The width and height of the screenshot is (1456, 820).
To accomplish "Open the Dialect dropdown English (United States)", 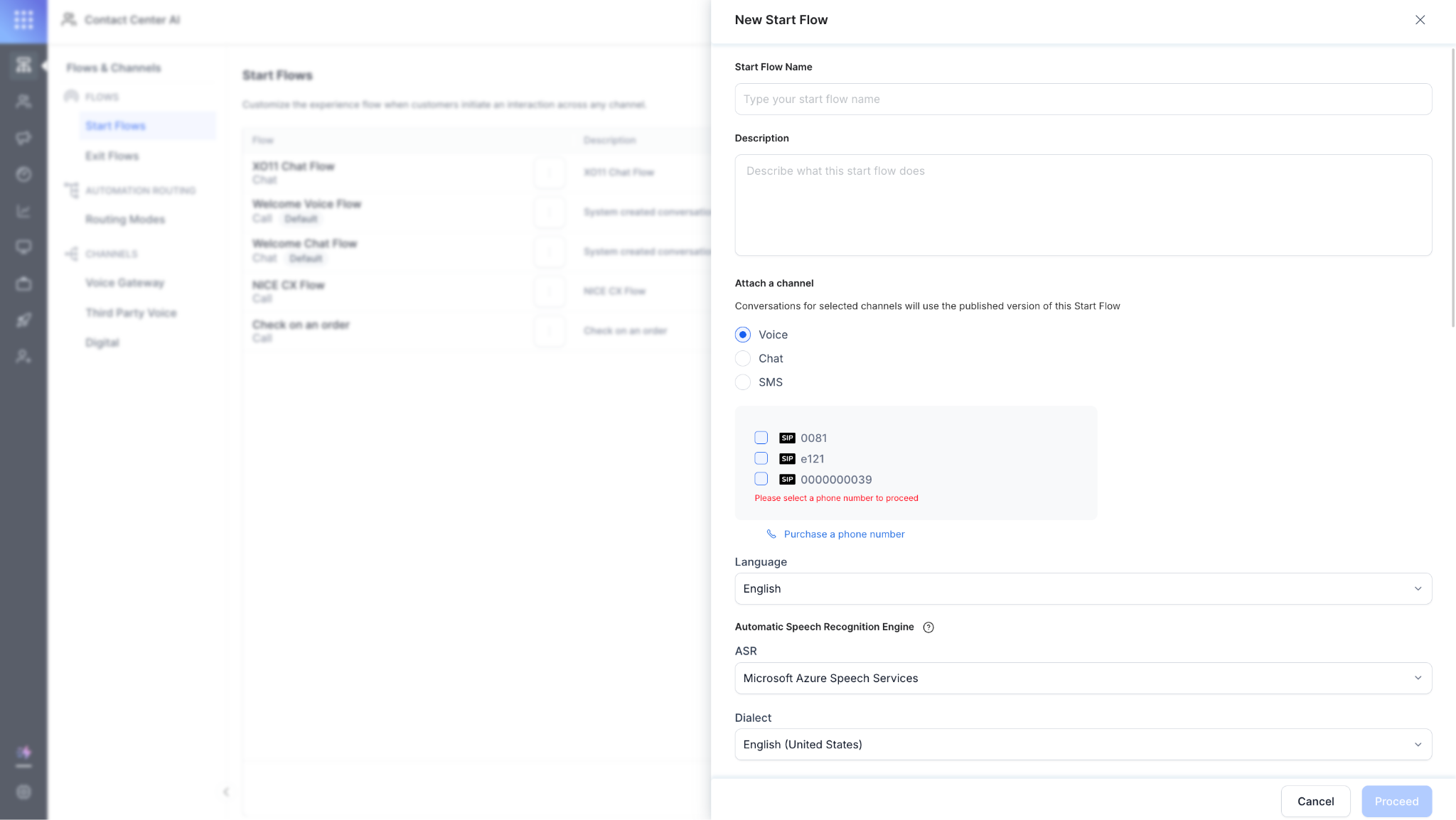I will (x=1082, y=744).
